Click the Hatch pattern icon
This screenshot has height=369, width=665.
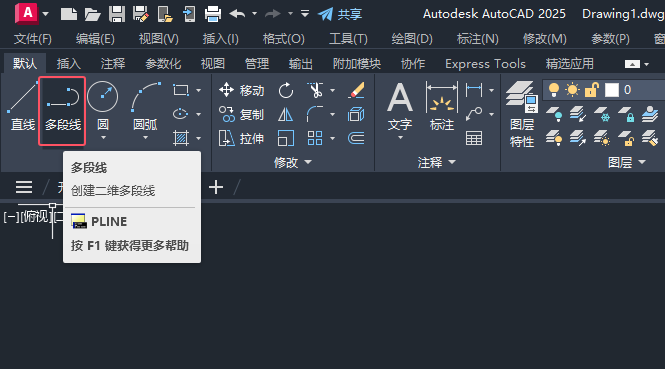click(x=181, y=138)
